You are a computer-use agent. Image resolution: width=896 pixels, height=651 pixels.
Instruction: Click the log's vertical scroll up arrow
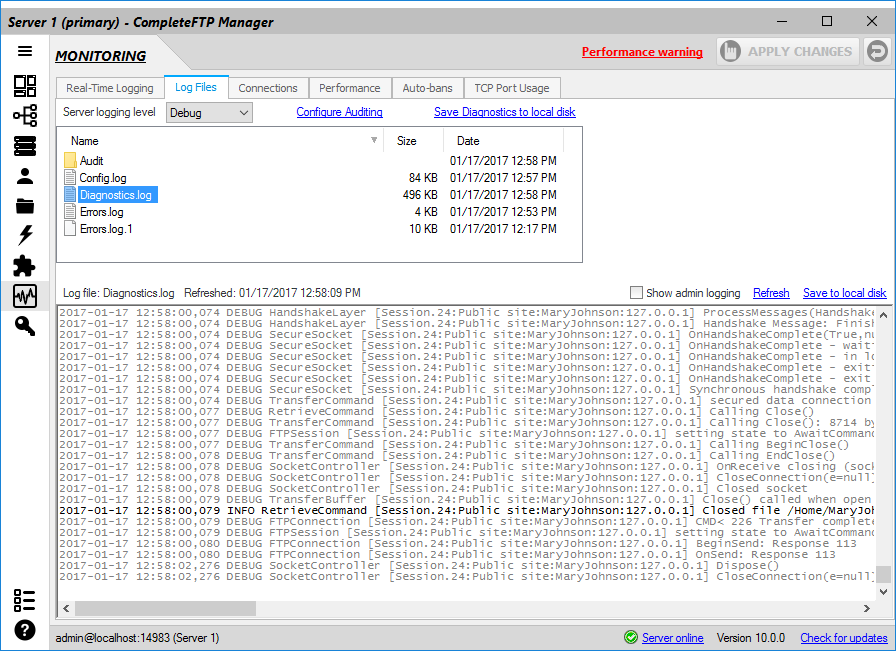pyautogui.click(x=883, y=315)
